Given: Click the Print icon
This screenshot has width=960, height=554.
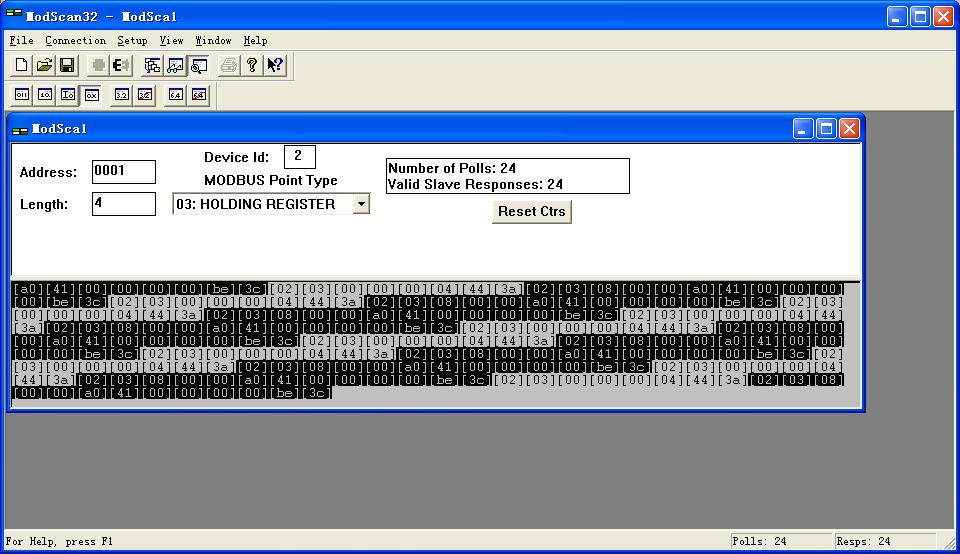Looking at the screenshot, I should 228,65.
